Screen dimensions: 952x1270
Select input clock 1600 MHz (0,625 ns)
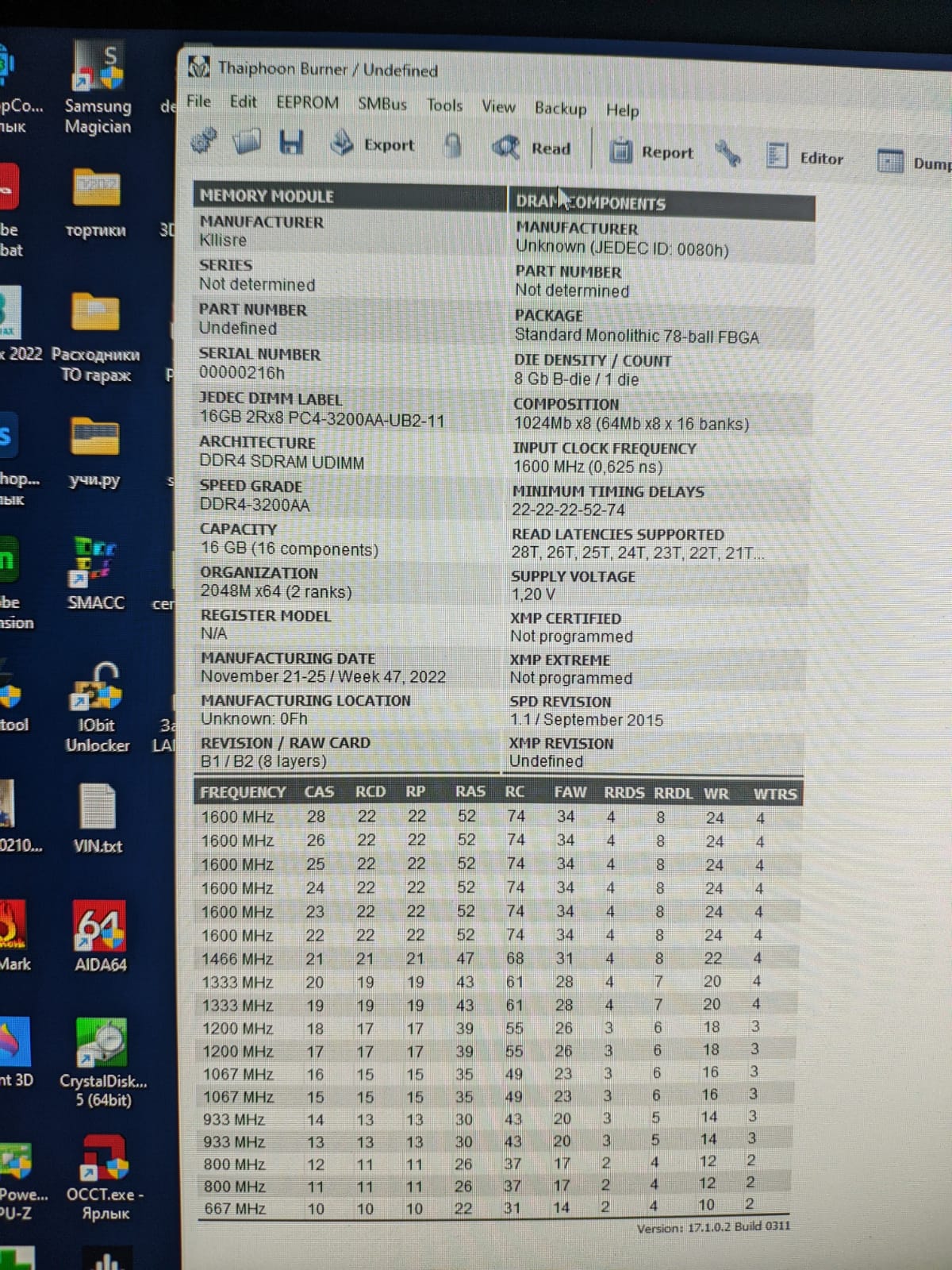pyautogui.click(x=588, y=467)
